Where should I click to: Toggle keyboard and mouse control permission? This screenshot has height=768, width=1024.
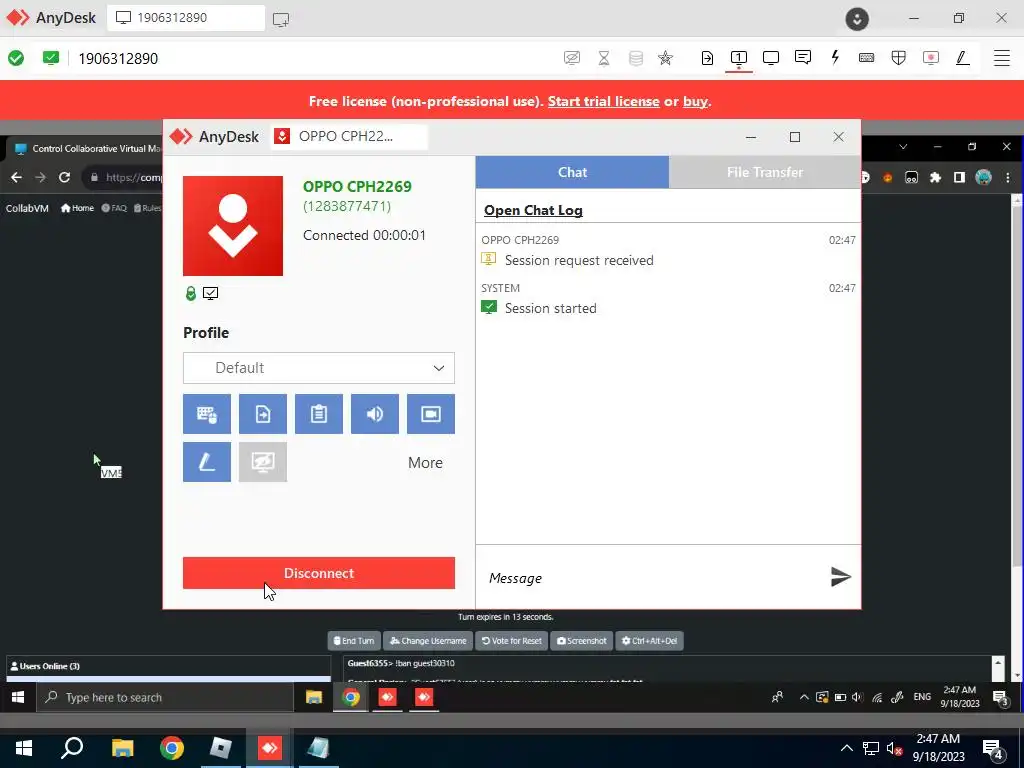[207, 414]
